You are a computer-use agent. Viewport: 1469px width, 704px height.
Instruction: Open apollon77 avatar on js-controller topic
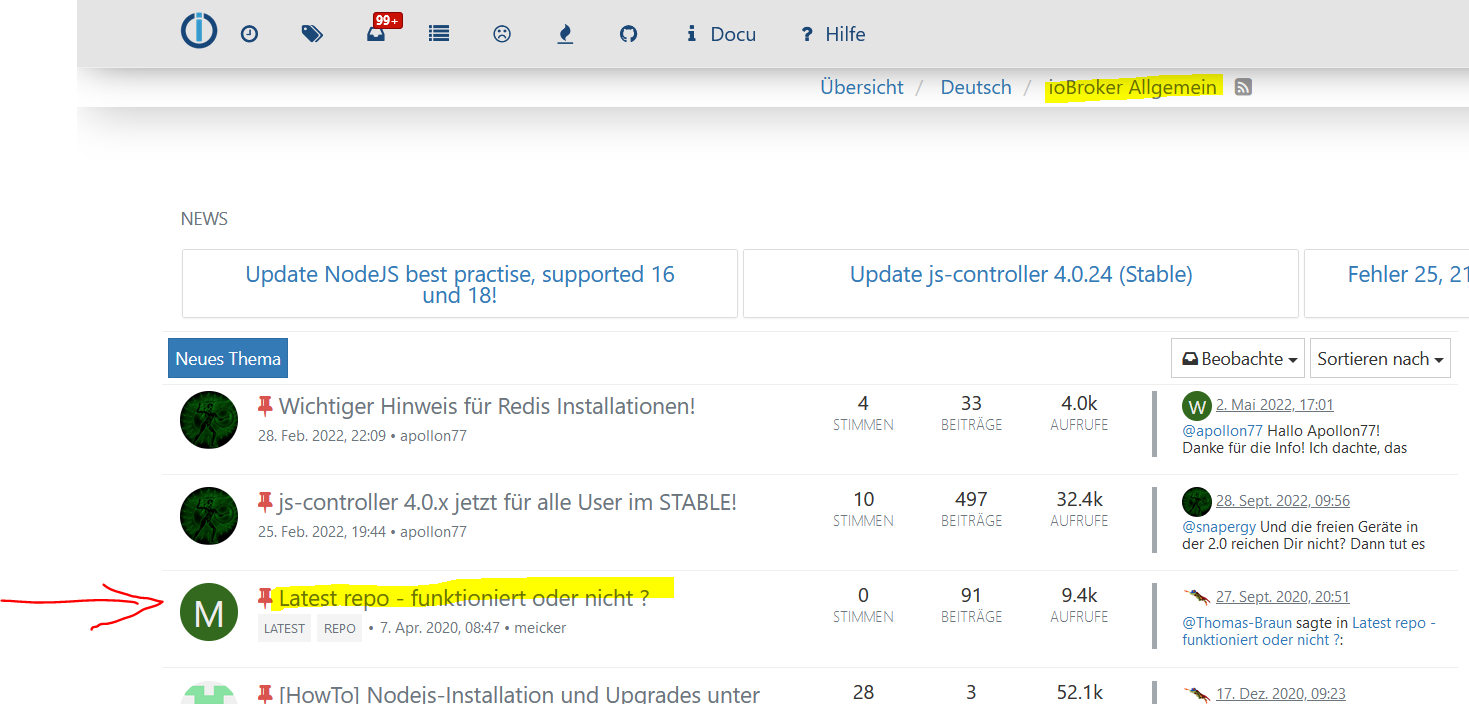(x=209, y=516)
